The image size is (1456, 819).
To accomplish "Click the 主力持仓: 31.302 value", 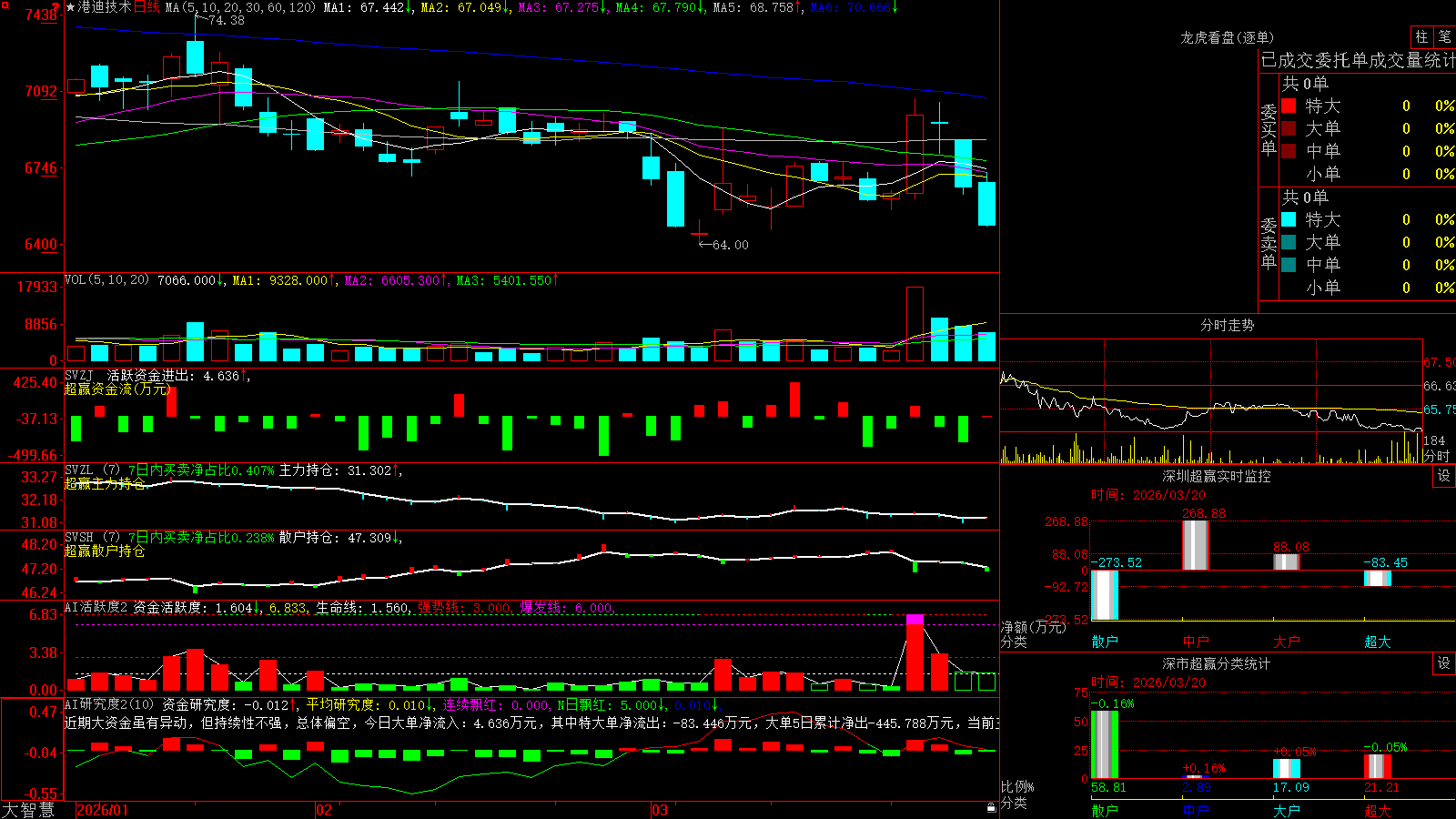I will (x=339, y=470).
